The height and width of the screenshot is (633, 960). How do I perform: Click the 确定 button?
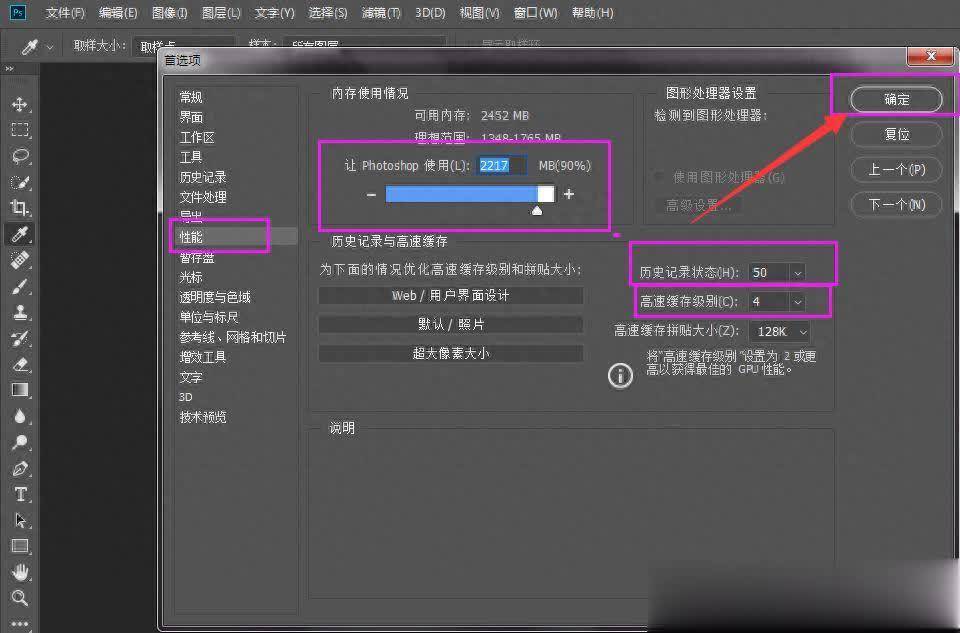tap(896, 99)
